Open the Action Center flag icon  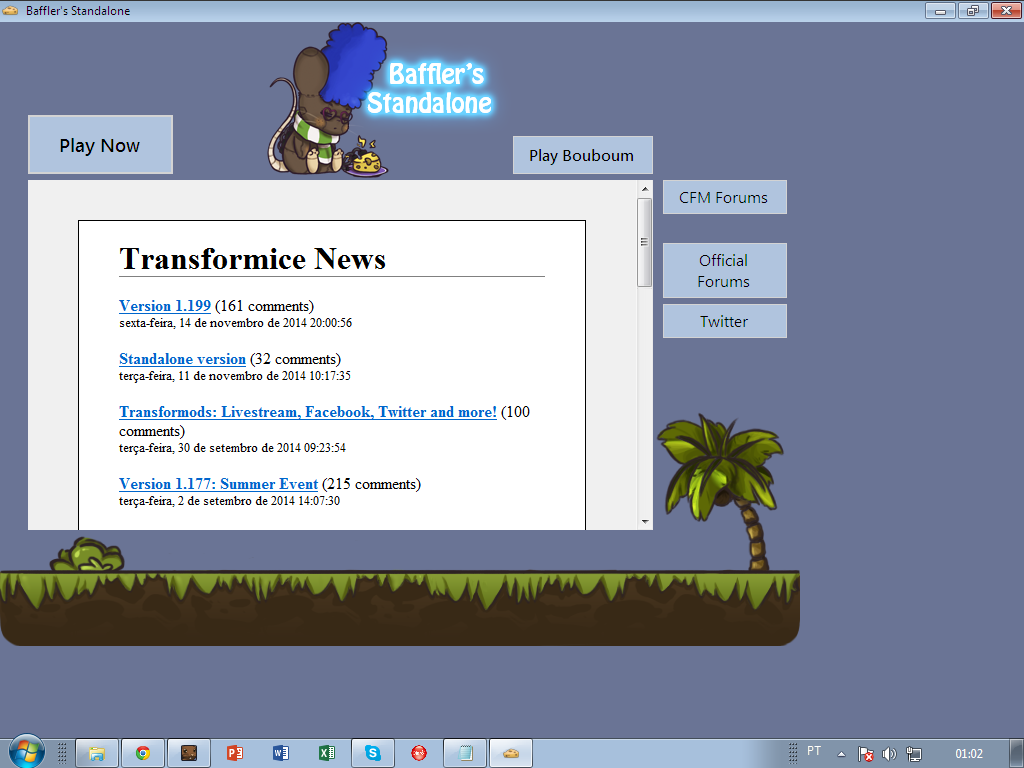[x=867, y=753]
